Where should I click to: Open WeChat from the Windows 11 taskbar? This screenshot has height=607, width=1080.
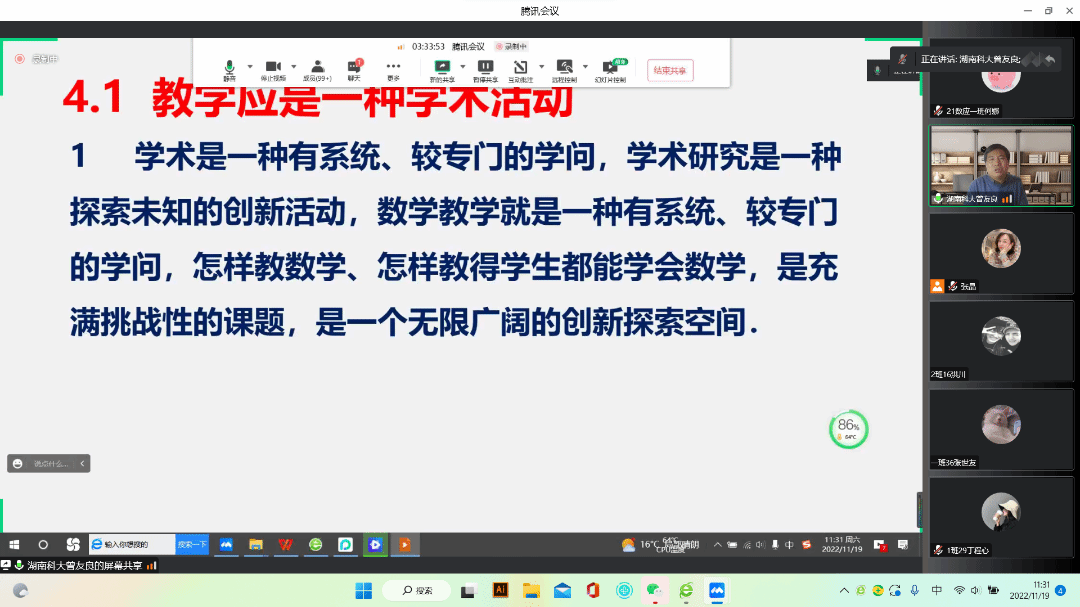click(655, 590)
